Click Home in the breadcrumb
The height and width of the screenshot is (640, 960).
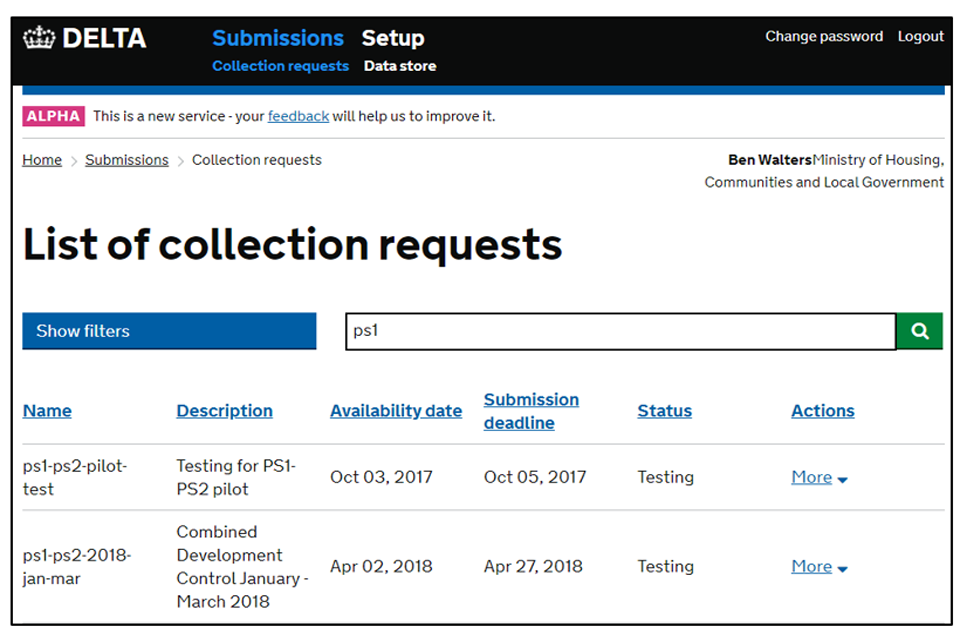[42, 160]
